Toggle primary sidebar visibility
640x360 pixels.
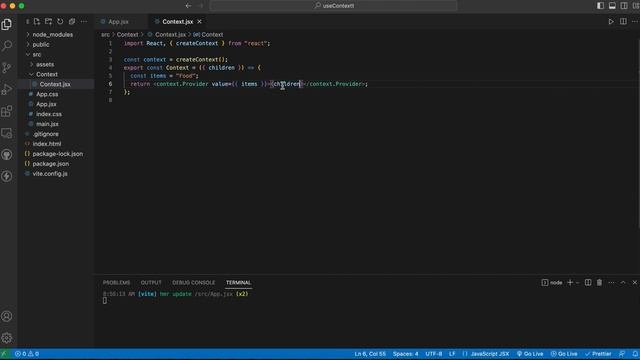[600, 6]
